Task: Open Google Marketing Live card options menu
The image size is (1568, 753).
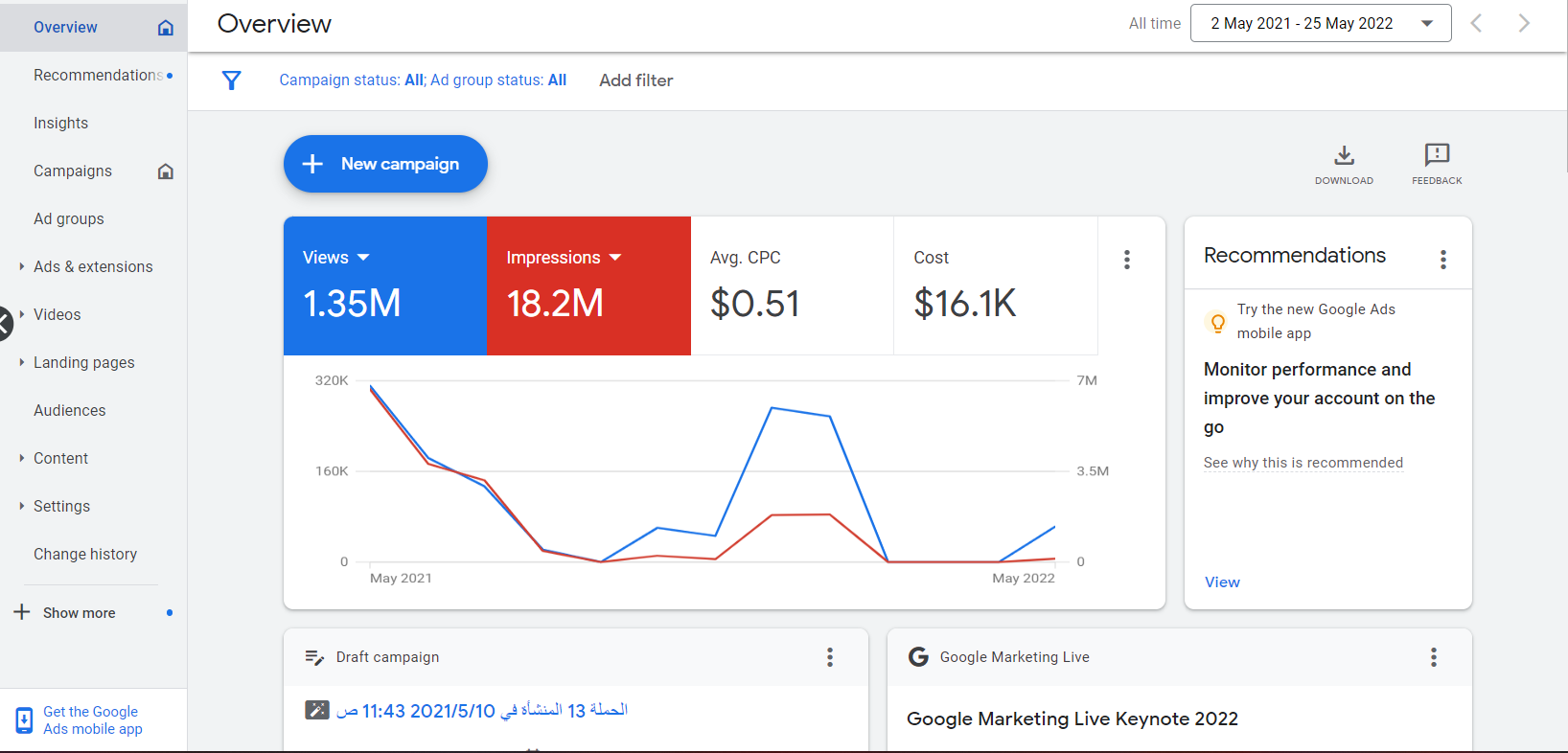Action: pos(1433,657)
